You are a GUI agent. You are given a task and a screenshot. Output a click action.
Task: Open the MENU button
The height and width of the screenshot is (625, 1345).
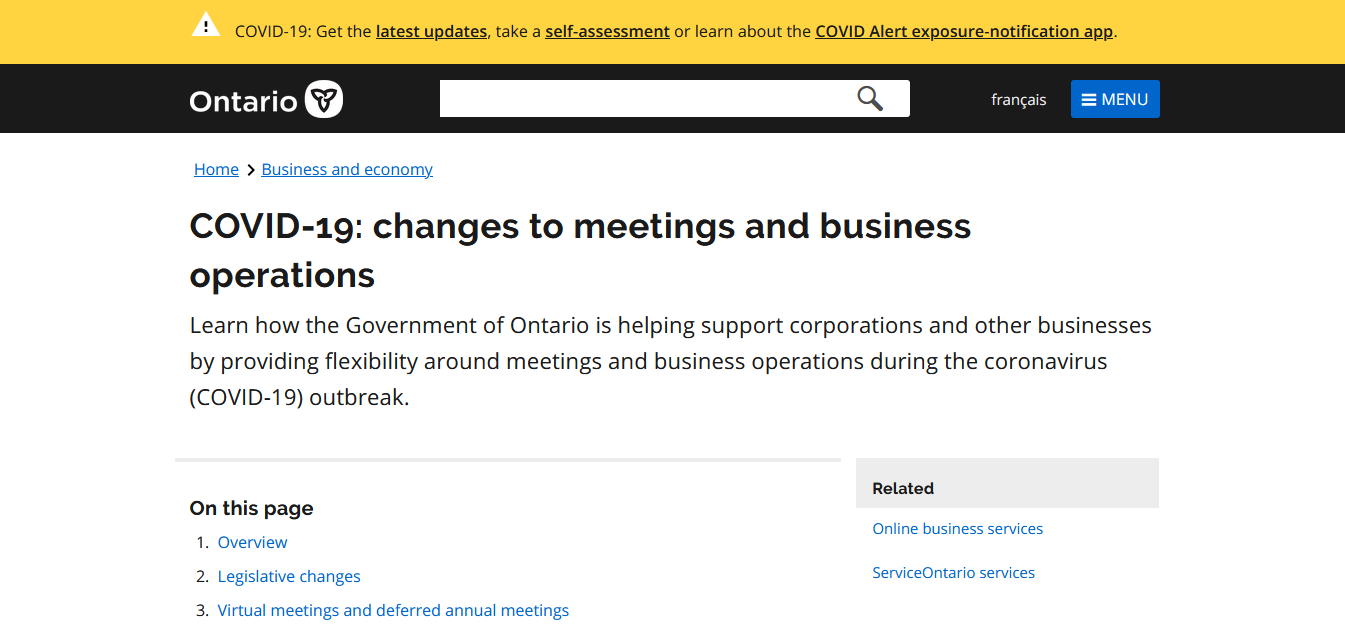click(1115, 99)
